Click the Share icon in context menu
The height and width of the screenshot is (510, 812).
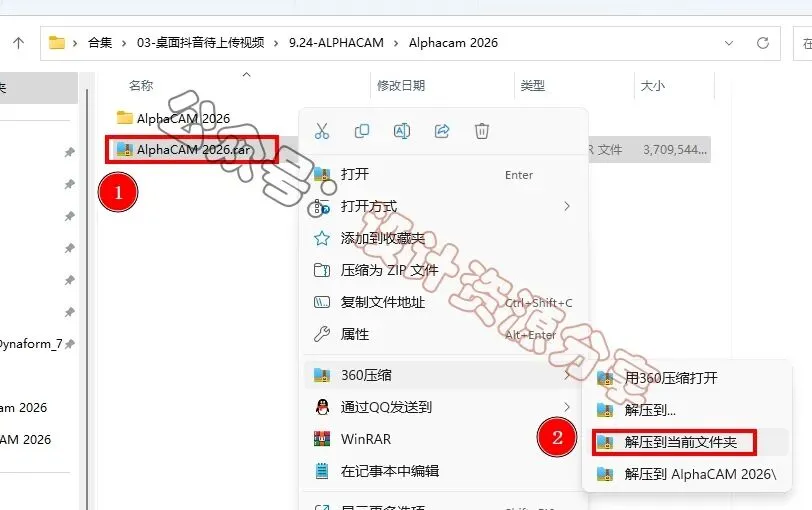click(442, 131)
